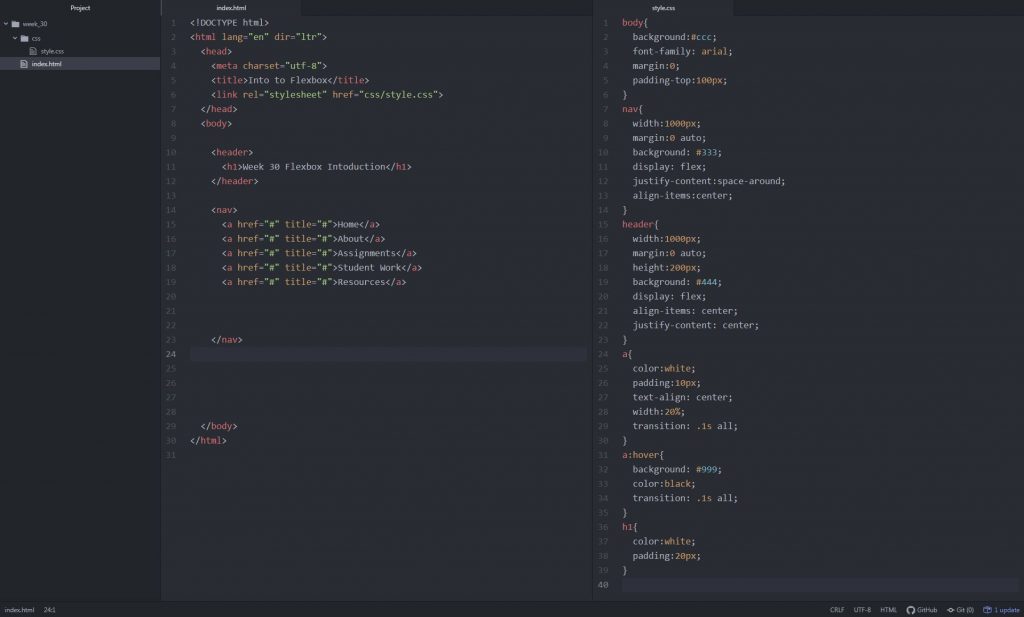Image resolution: width=1024 pixels, height=617 pixels.
Task: Click the "width:20%;" declaration
Action: (658, 412)
